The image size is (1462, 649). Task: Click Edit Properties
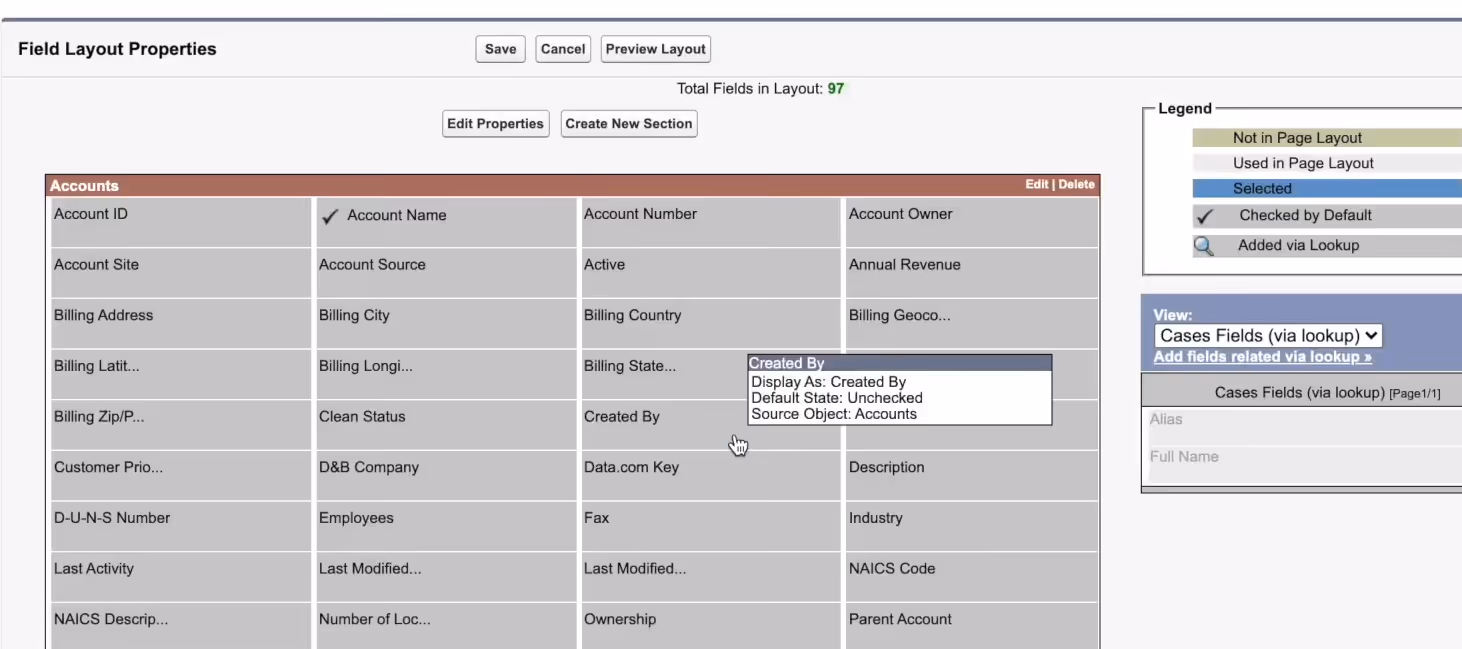495,123
